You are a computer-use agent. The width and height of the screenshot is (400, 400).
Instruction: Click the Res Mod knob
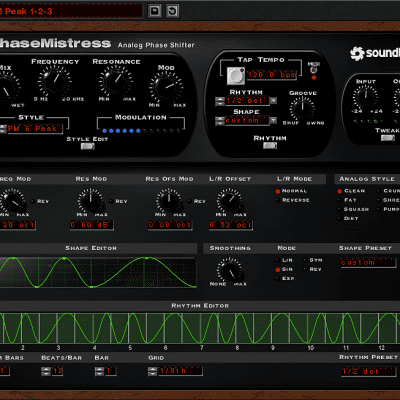pyautogui.click(x=91, y=200)
